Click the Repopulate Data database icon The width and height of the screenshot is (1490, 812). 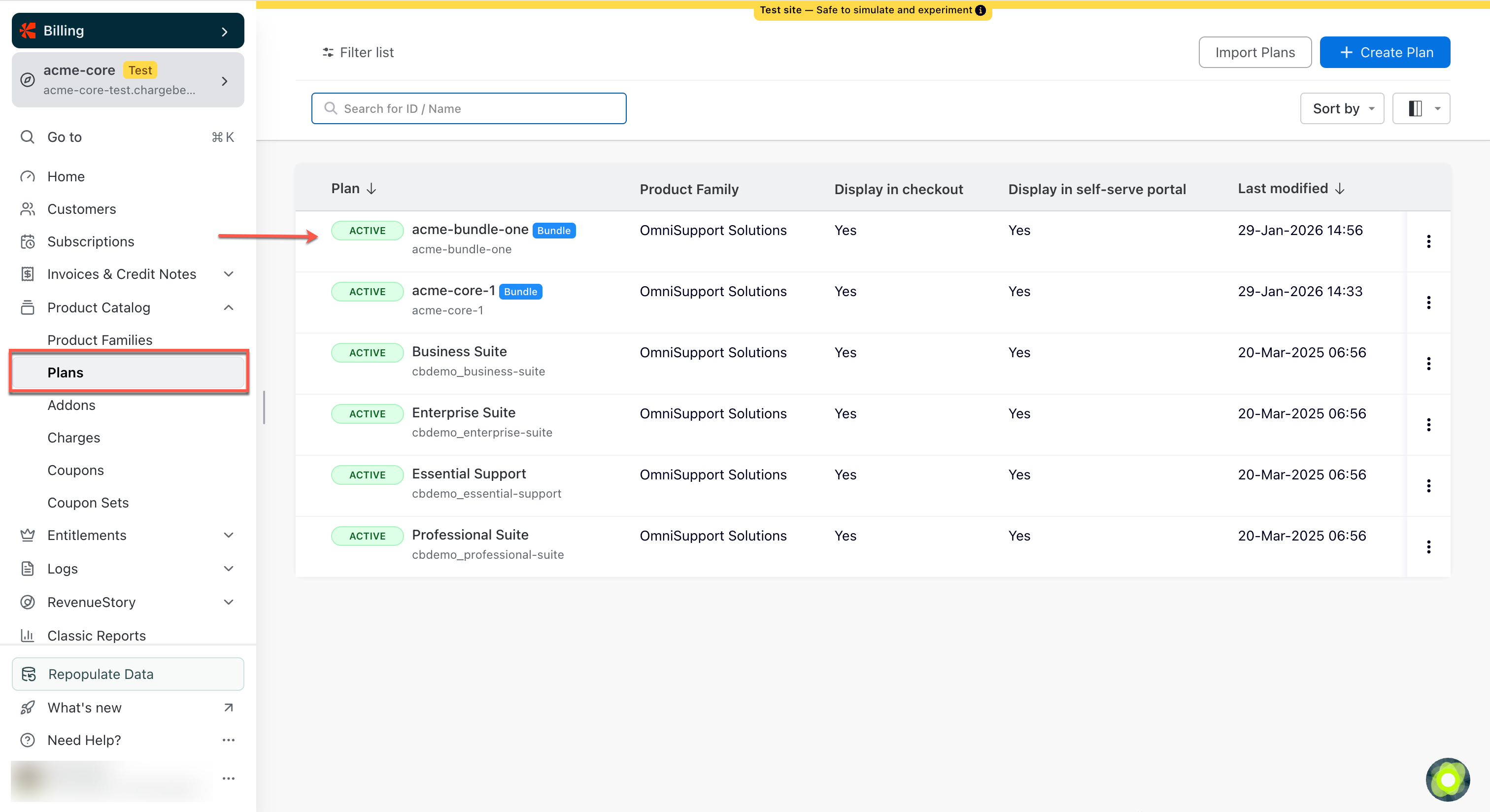pos(29,674)
